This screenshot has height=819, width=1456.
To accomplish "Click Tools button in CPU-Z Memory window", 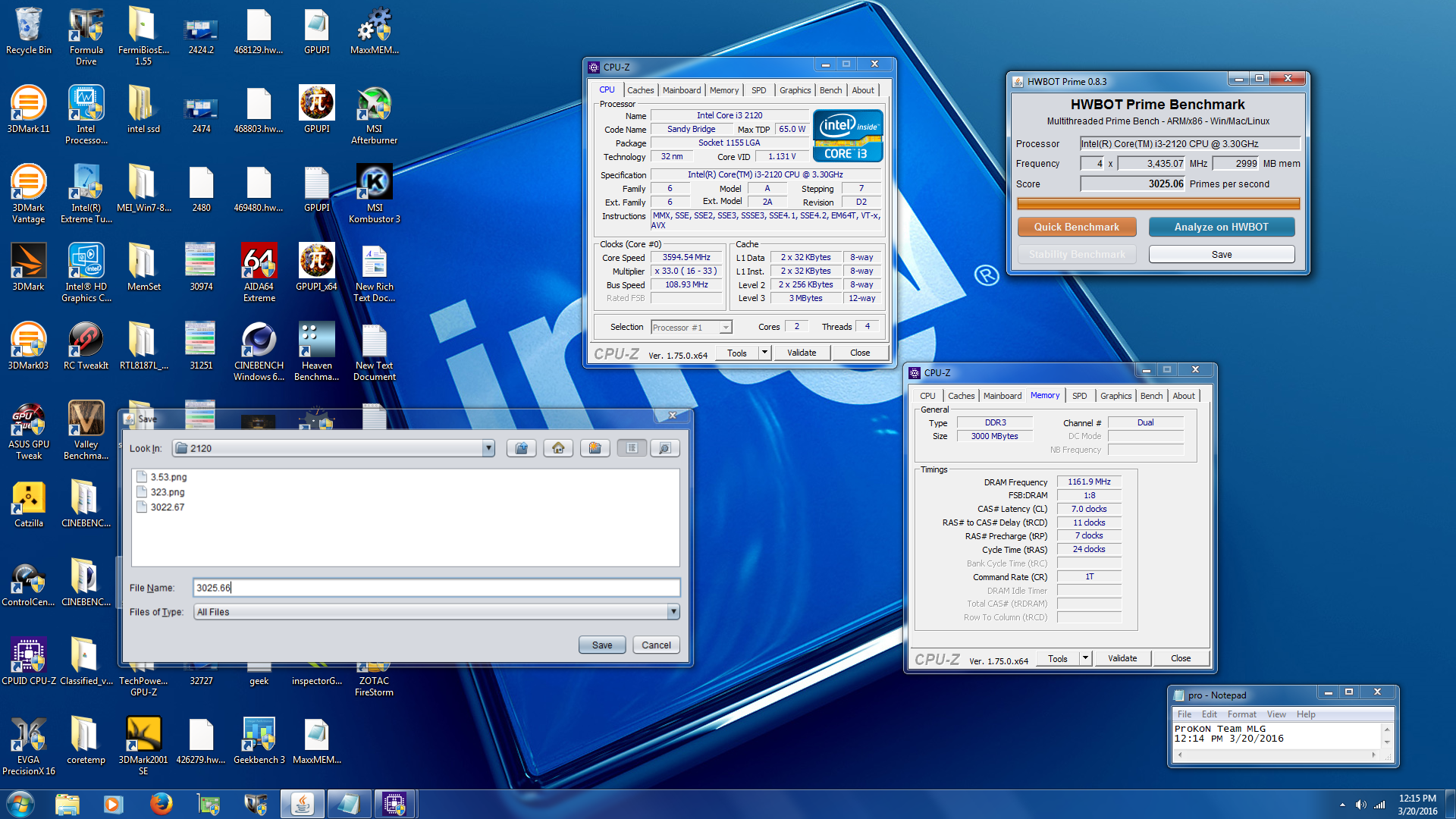I will [x=1057, y=658].
